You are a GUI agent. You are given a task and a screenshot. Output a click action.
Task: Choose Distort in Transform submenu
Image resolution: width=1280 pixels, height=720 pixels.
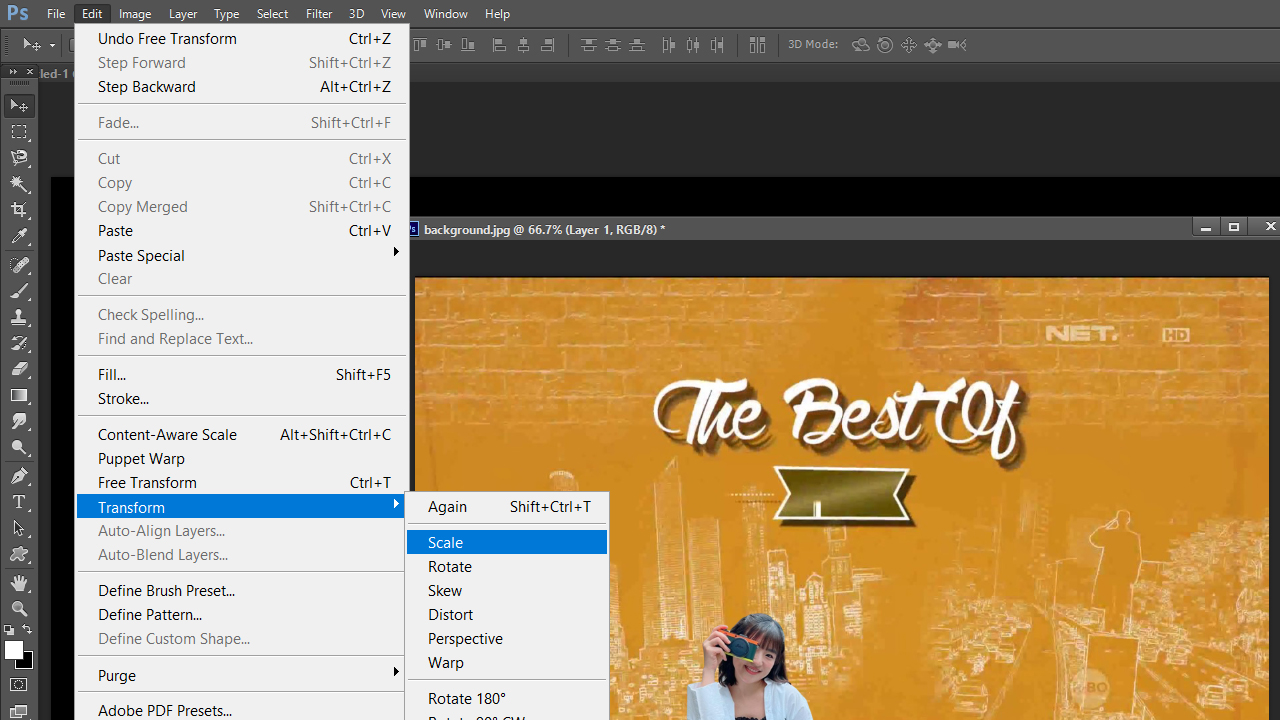point(507,614)
